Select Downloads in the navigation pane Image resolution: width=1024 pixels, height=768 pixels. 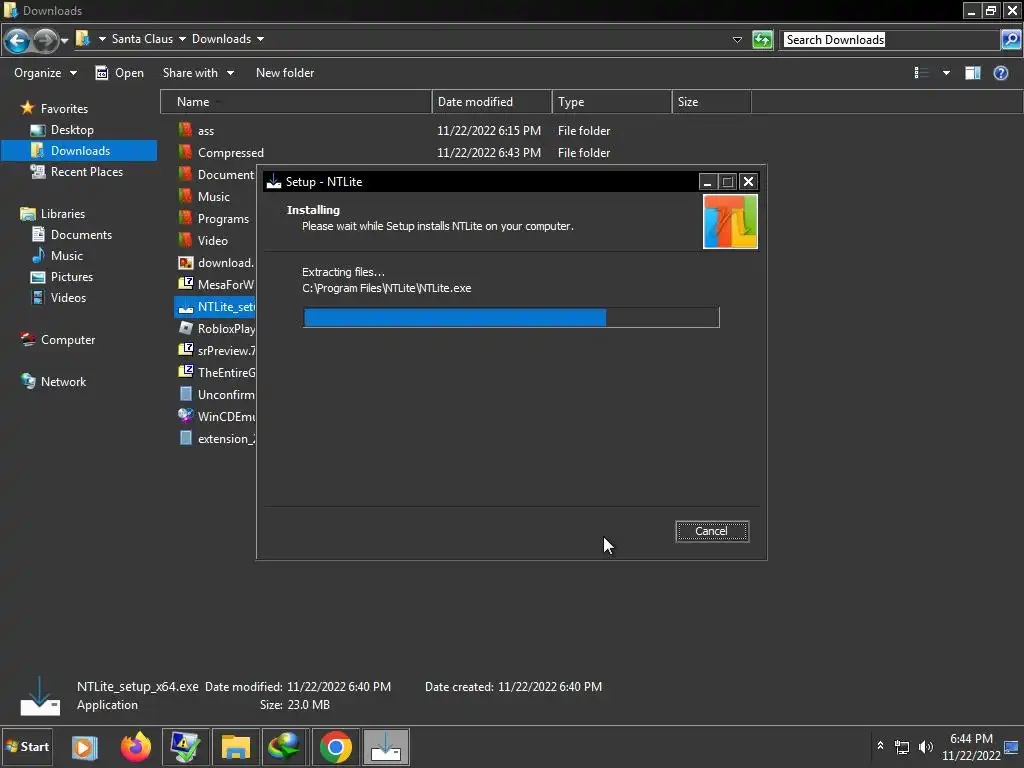click(x=79, y=151)
